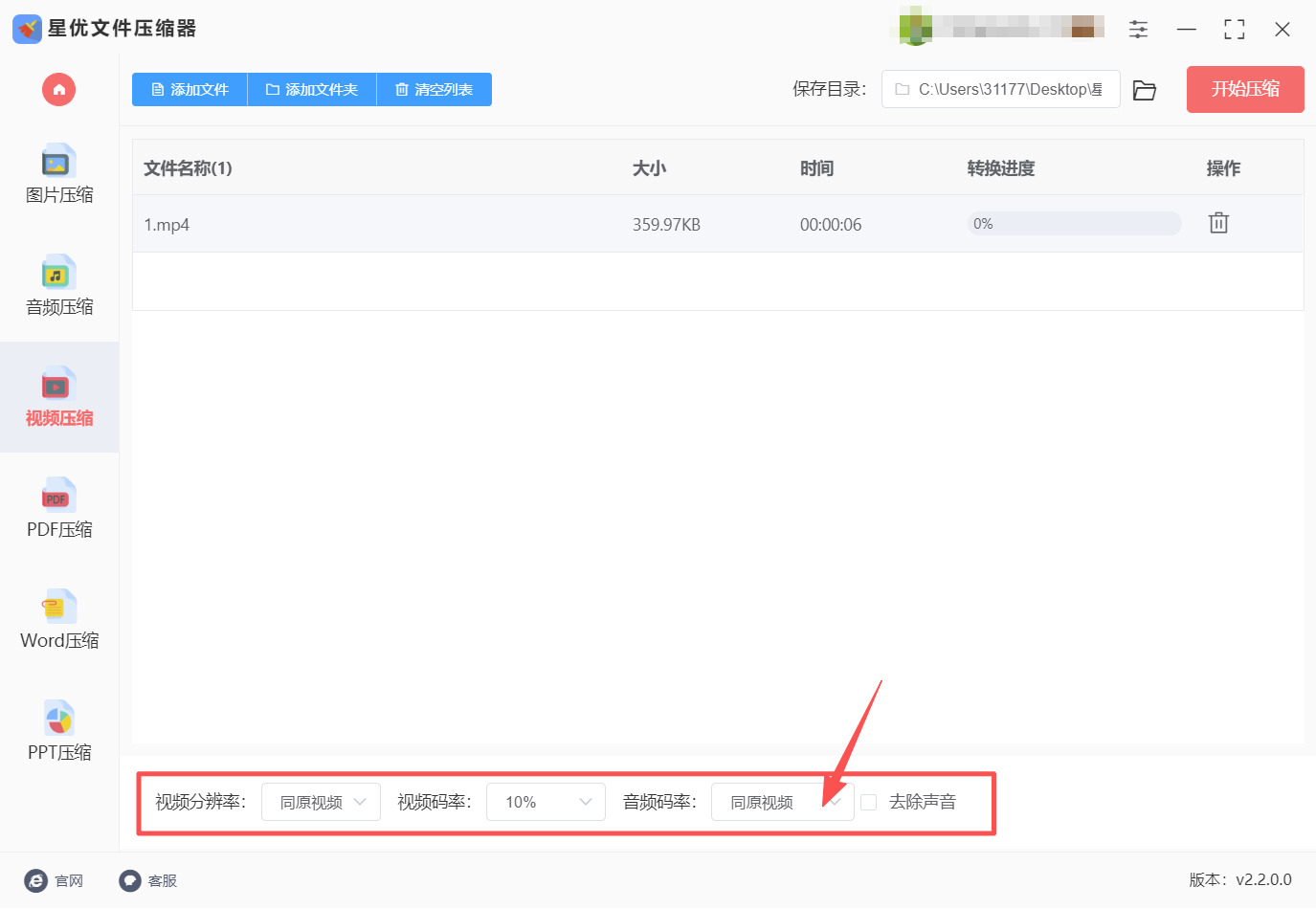Expand the 视频码率 10% bitrate dropdown

coord(546,802)
